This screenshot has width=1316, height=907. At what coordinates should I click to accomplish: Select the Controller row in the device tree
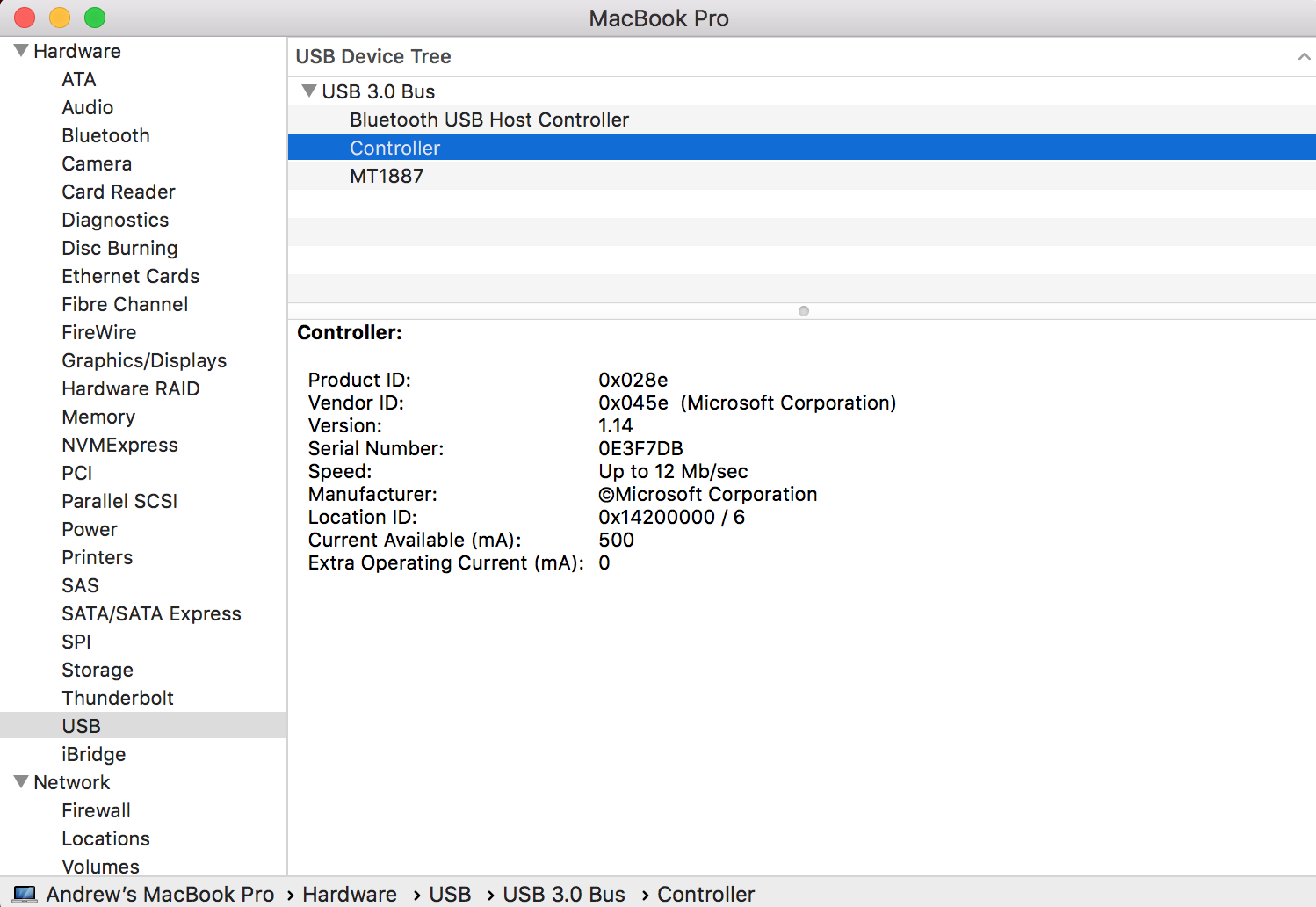click(x=394, y=147)
